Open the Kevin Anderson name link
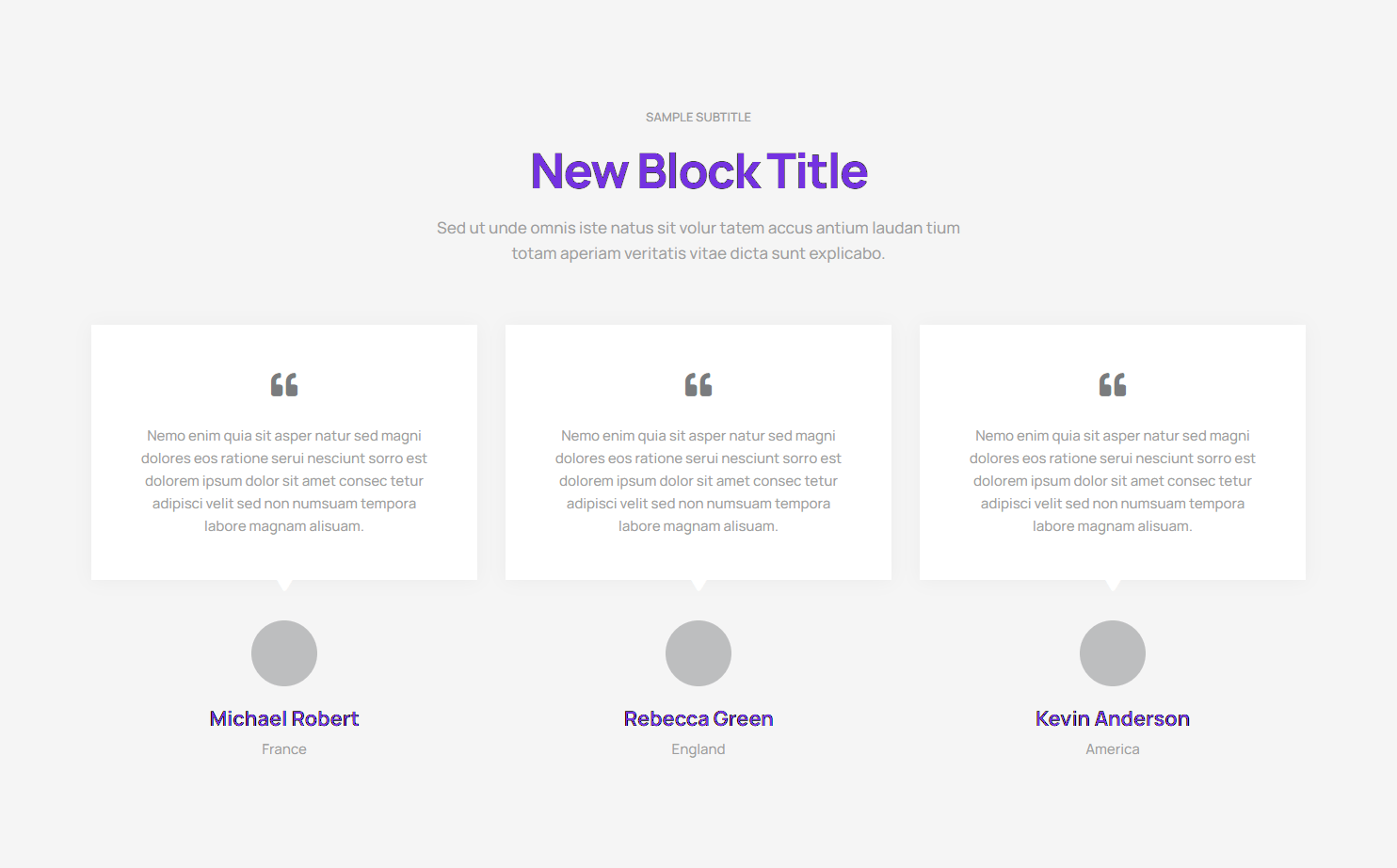 (x=1113, y=719)
